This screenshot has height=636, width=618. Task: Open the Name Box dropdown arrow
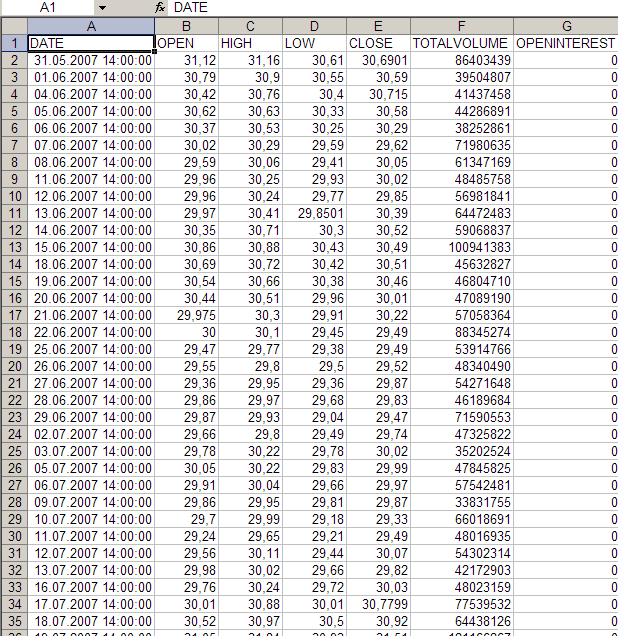click(102, 7)
